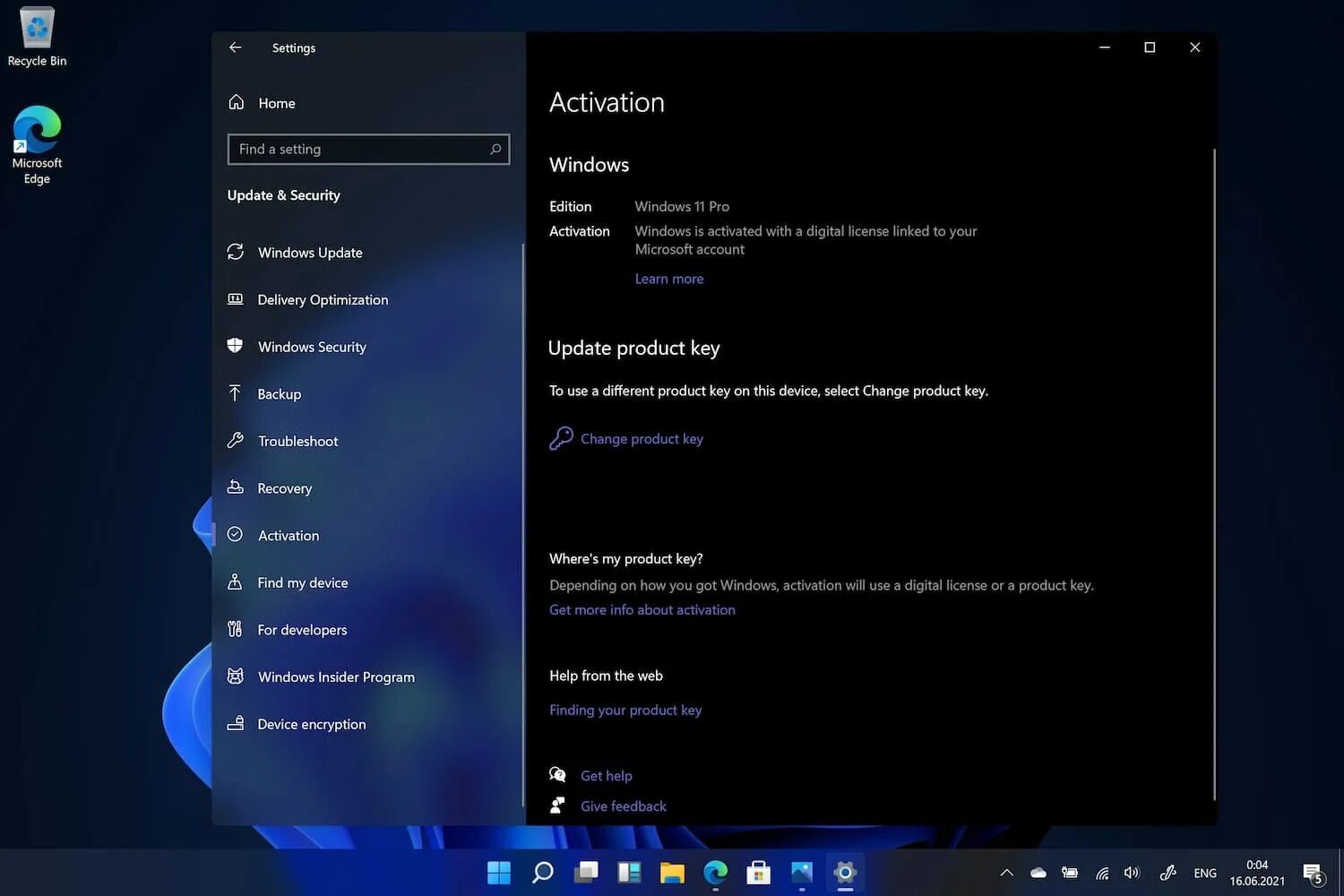The height and width of the screenshot is (896, 1344).
Task: Click the Windows 11 Pro edition text
Action: pos(682,206)
